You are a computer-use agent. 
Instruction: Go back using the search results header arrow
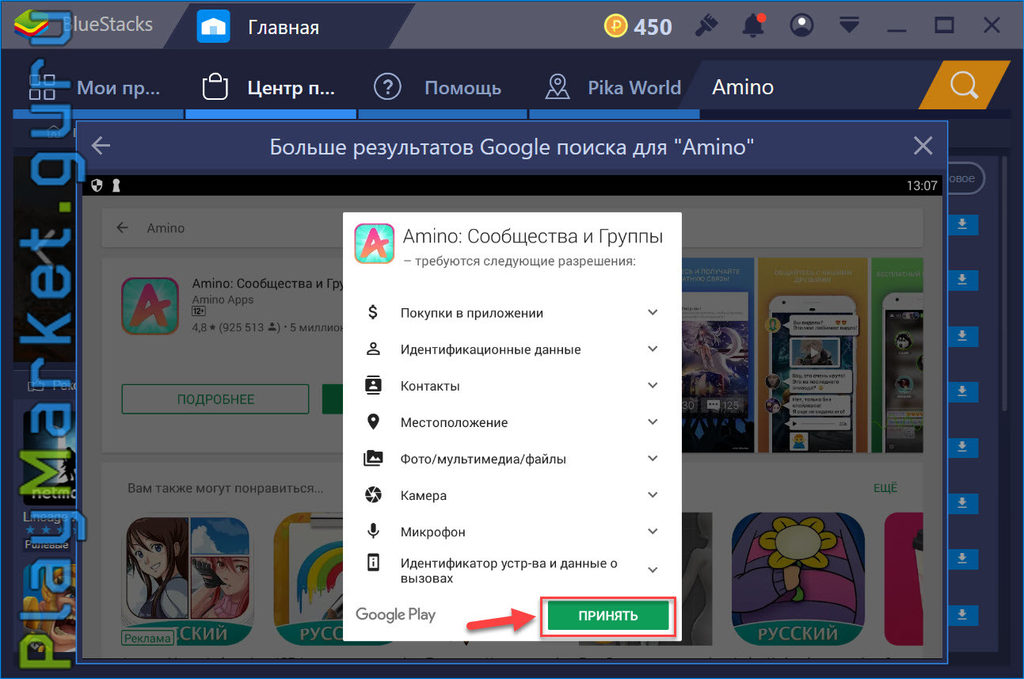(x=101, y=146)
